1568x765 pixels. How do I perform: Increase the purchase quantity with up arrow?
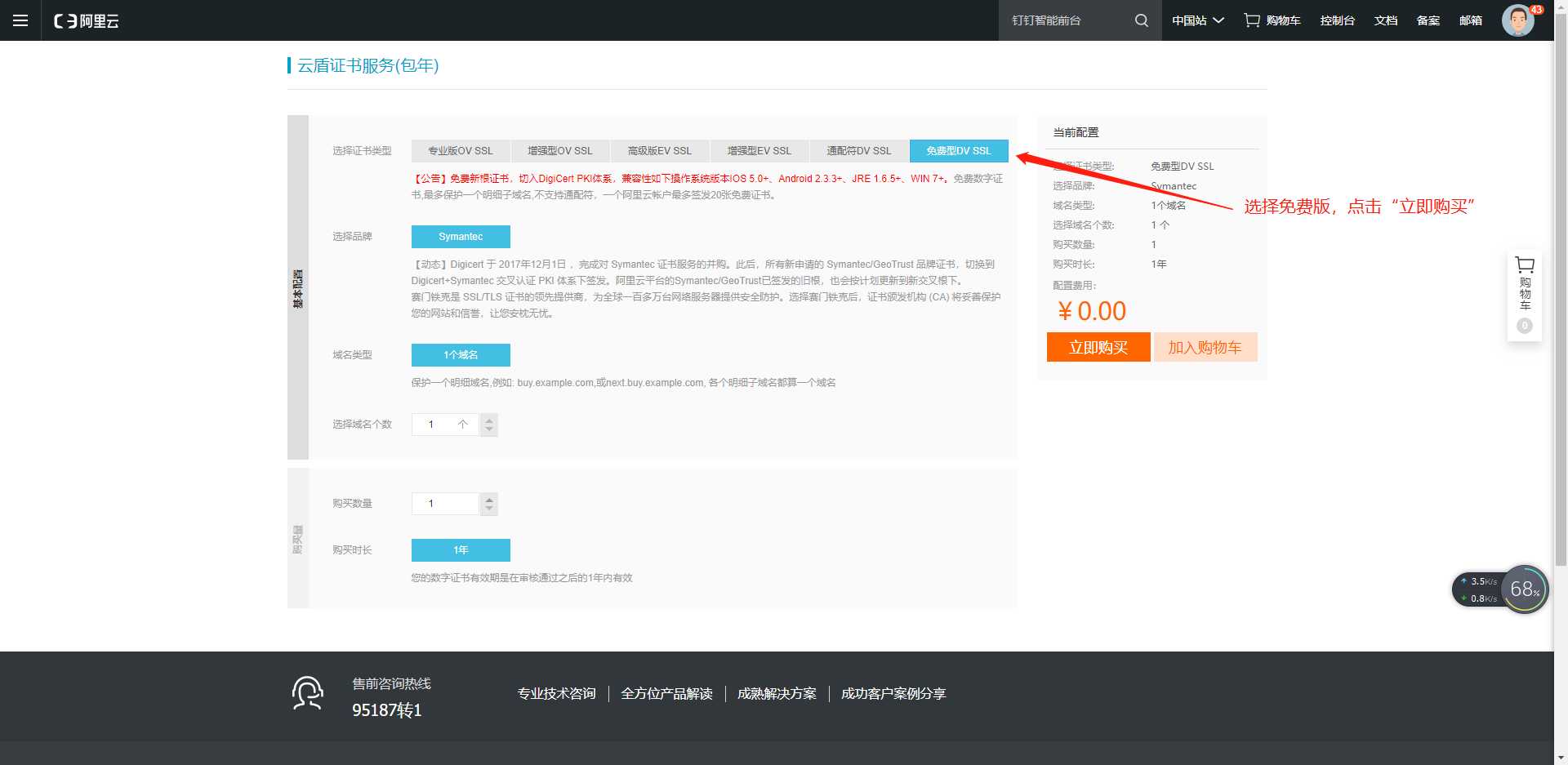(x=489, y=499)
